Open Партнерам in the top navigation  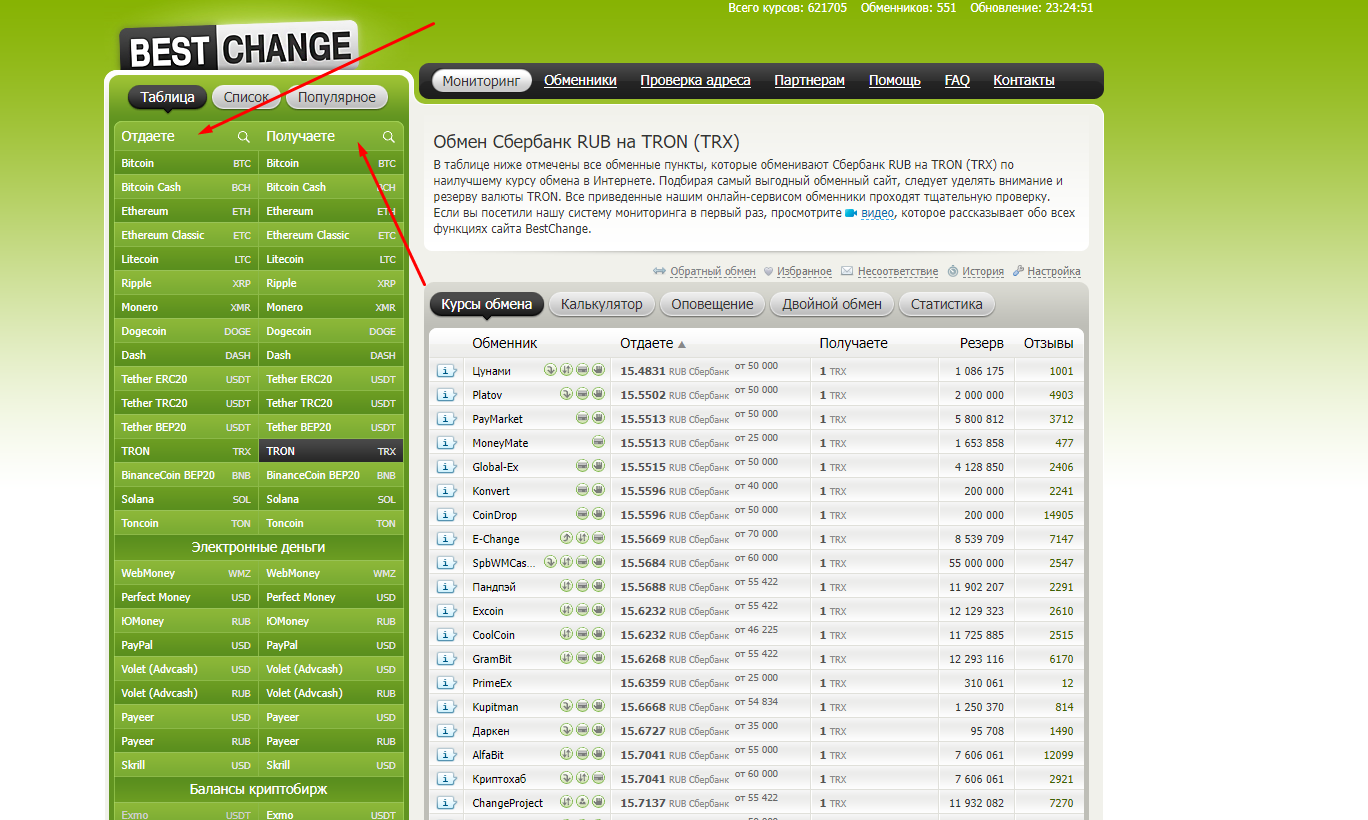pyautogui.click(x=809, y=81)
